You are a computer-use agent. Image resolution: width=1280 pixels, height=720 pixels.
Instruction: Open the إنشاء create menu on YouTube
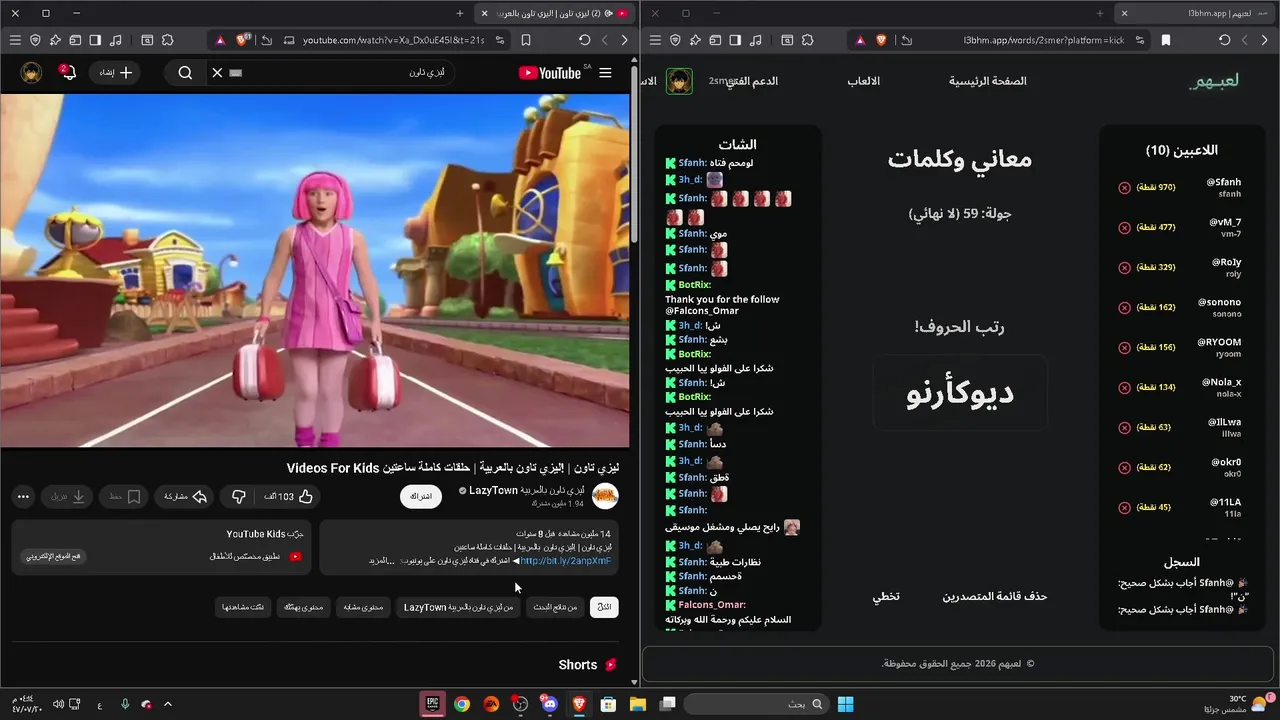click(x=115, y=73)
